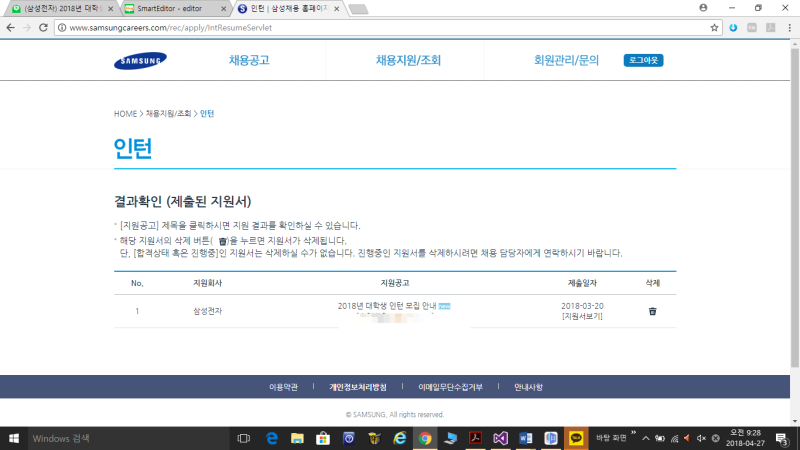Click 안내사항 footer link
Image resolution: width=800 pixels, height=450 pixels.
tap(528, 387)
